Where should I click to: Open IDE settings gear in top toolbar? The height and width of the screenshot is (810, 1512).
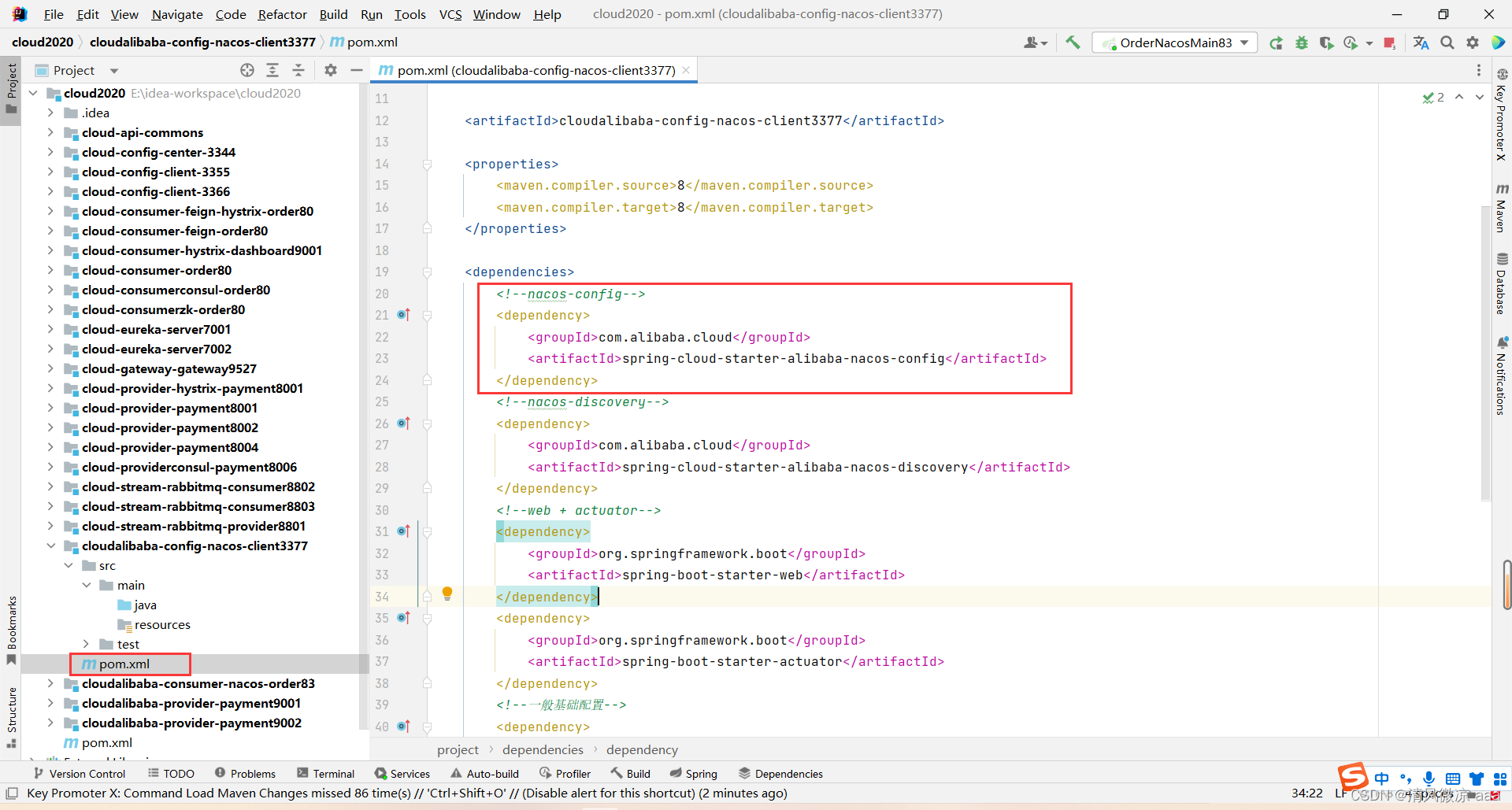point(1473,43)
